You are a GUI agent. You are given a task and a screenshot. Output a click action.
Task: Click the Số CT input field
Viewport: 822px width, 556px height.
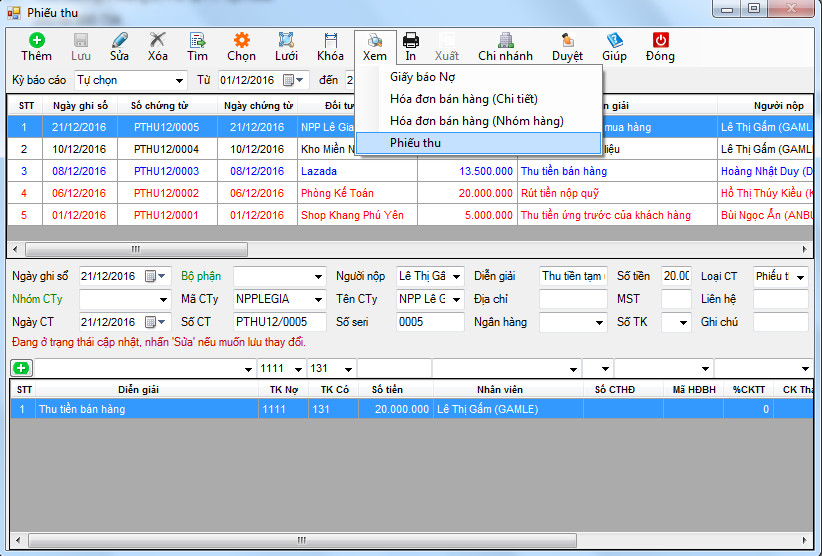pyautogui.click(x=279, y=322)
